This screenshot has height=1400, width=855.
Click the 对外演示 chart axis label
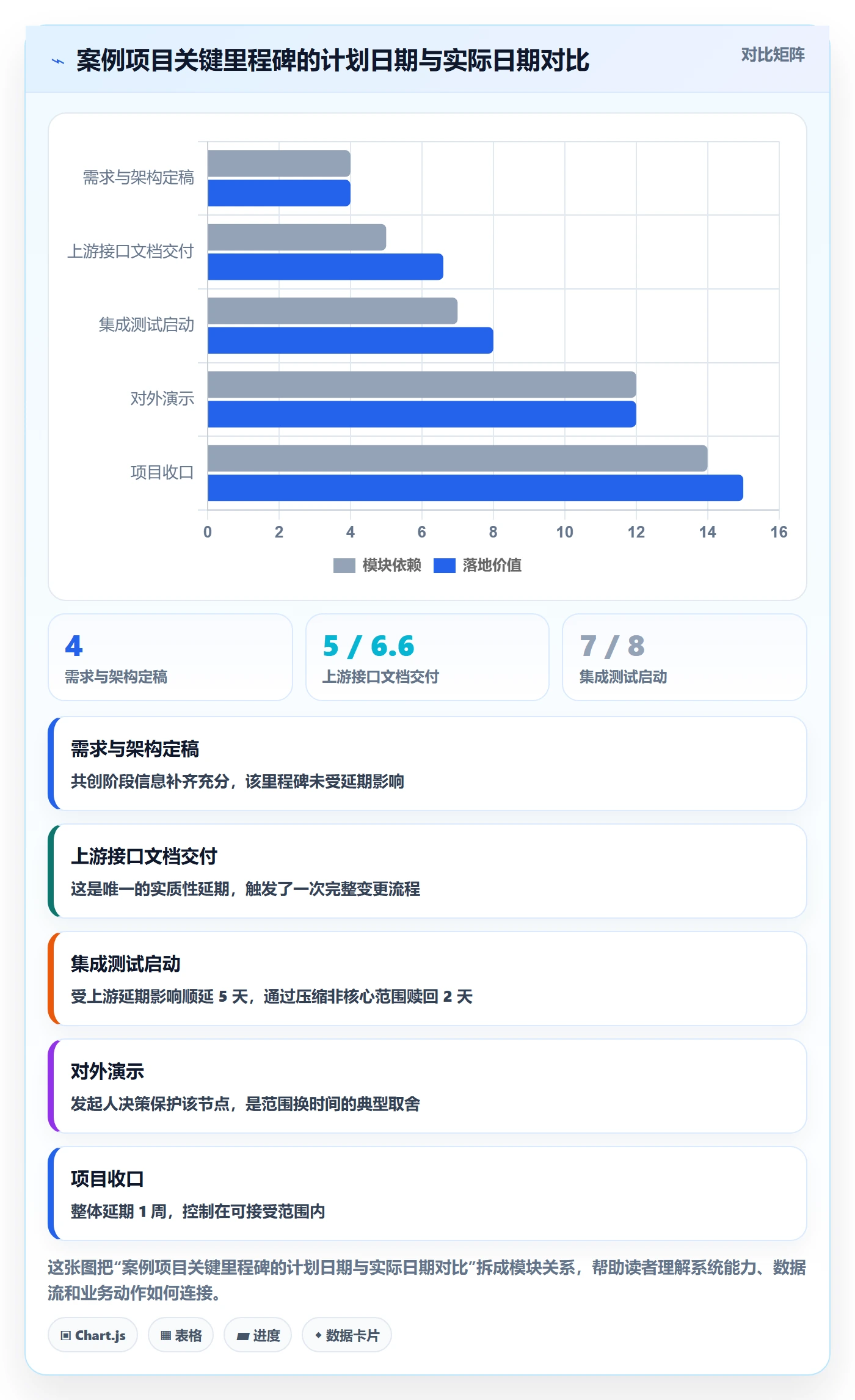(x=162, y=399)
